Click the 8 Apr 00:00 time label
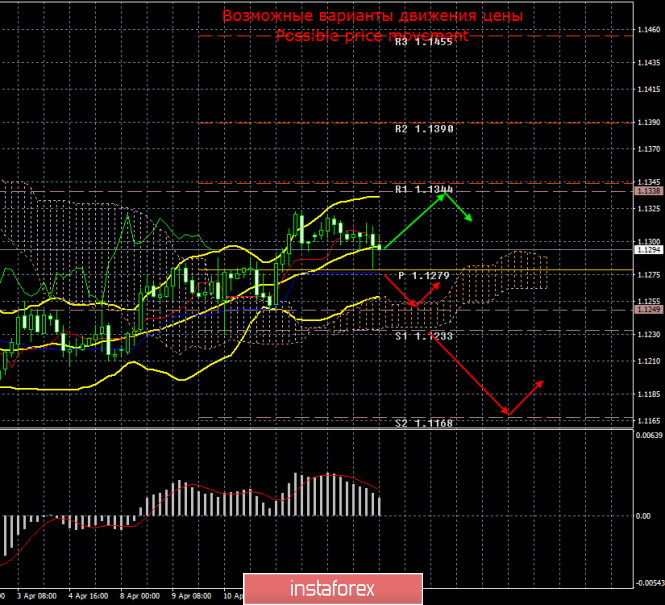 [x=140, y=596]
